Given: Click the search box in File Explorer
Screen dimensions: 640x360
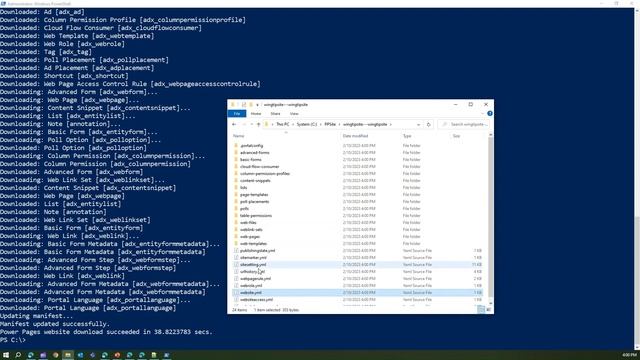Looking at the screenshot, I should pyautogui.click(x=464, y=124).
